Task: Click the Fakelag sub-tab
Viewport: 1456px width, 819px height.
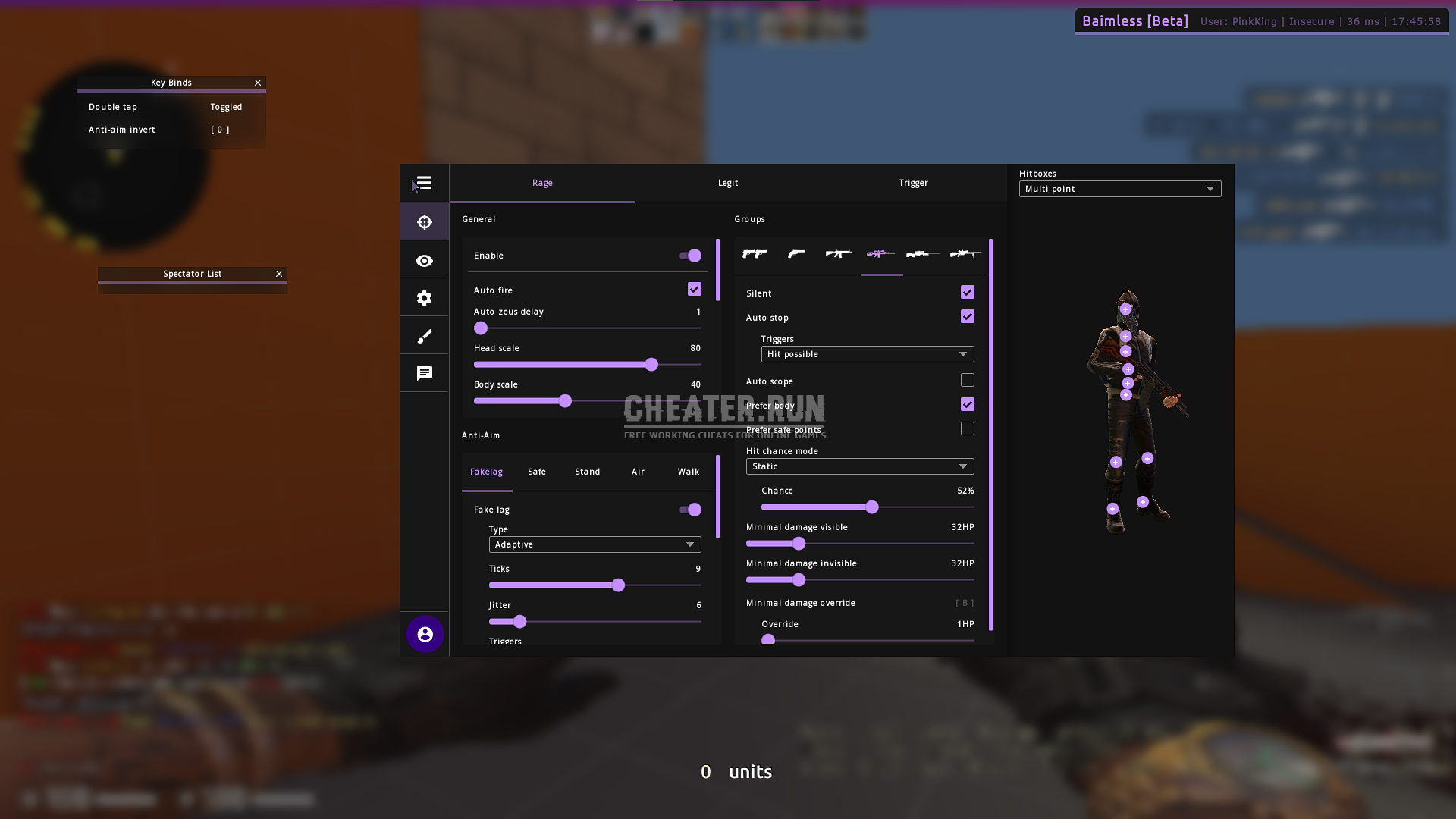Action: coord(487,471)
